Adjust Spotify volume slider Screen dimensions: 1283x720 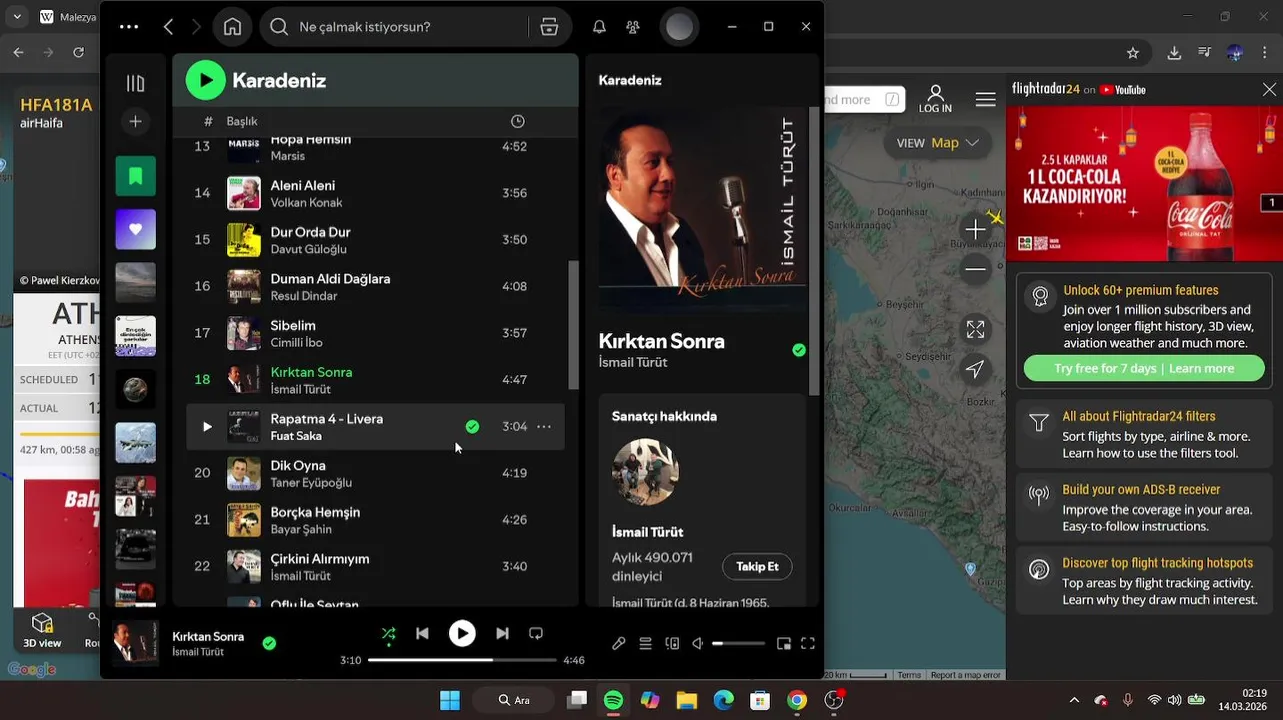click(738, 644)
